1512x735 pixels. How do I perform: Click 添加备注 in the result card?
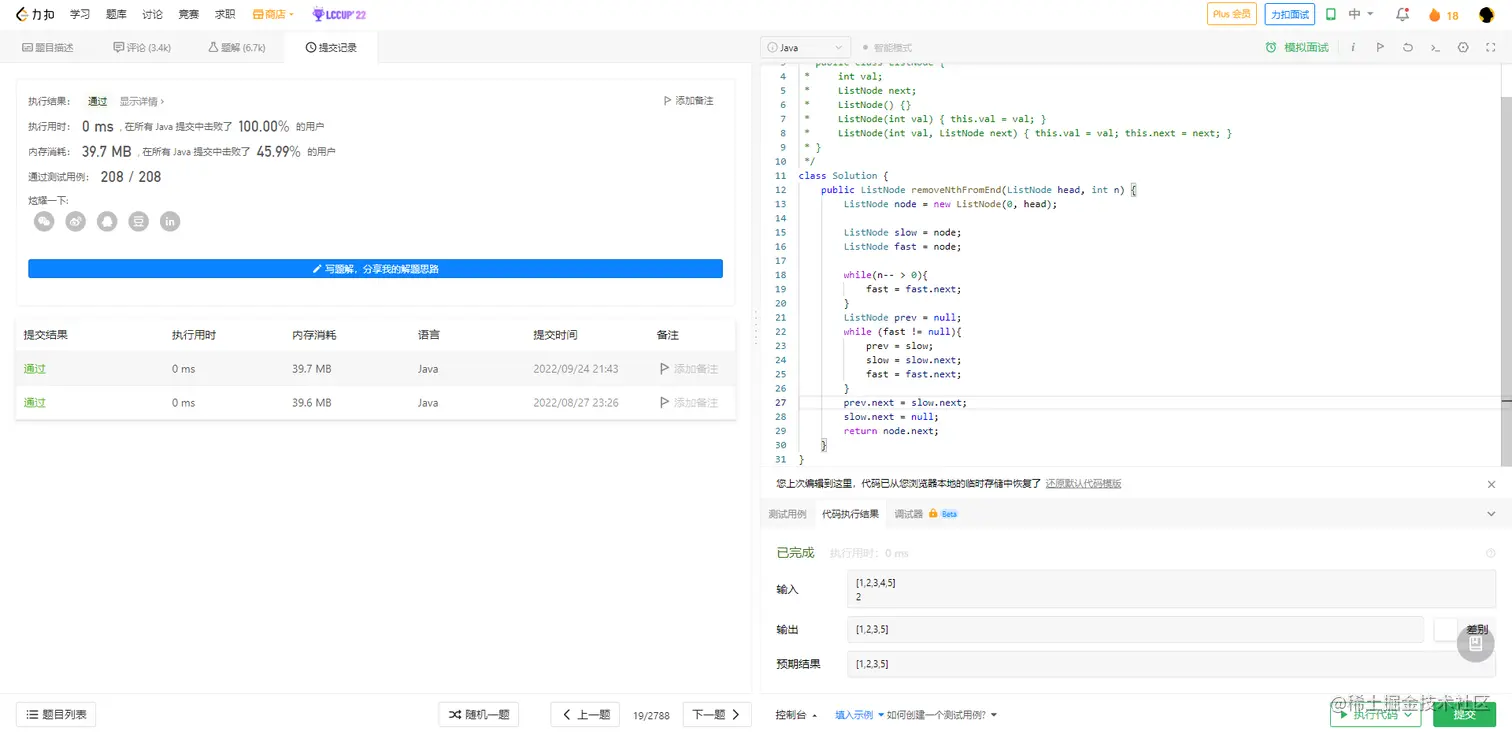coord(688,101)
